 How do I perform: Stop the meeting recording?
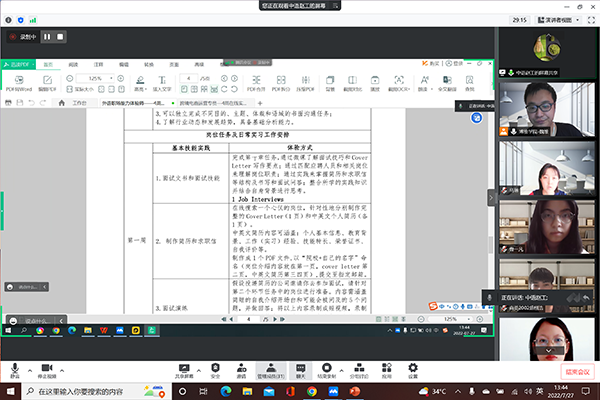tap(60, 37)
